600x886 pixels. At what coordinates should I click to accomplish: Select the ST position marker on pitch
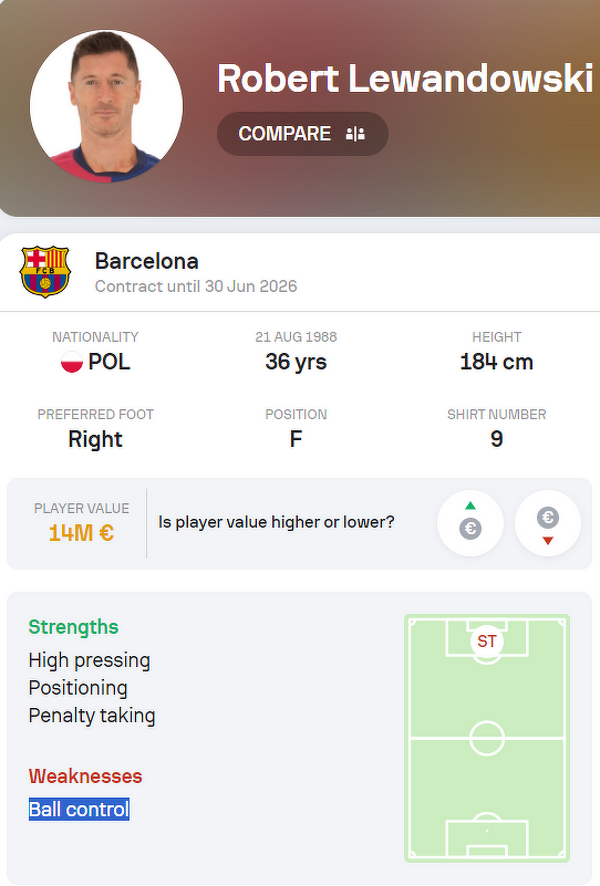point(486,641)
